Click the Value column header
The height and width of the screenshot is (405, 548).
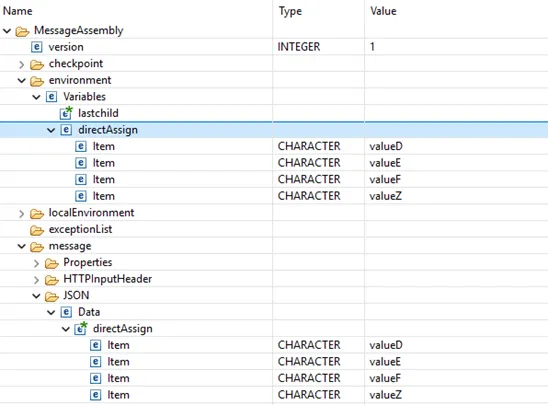tap(383, 11)
